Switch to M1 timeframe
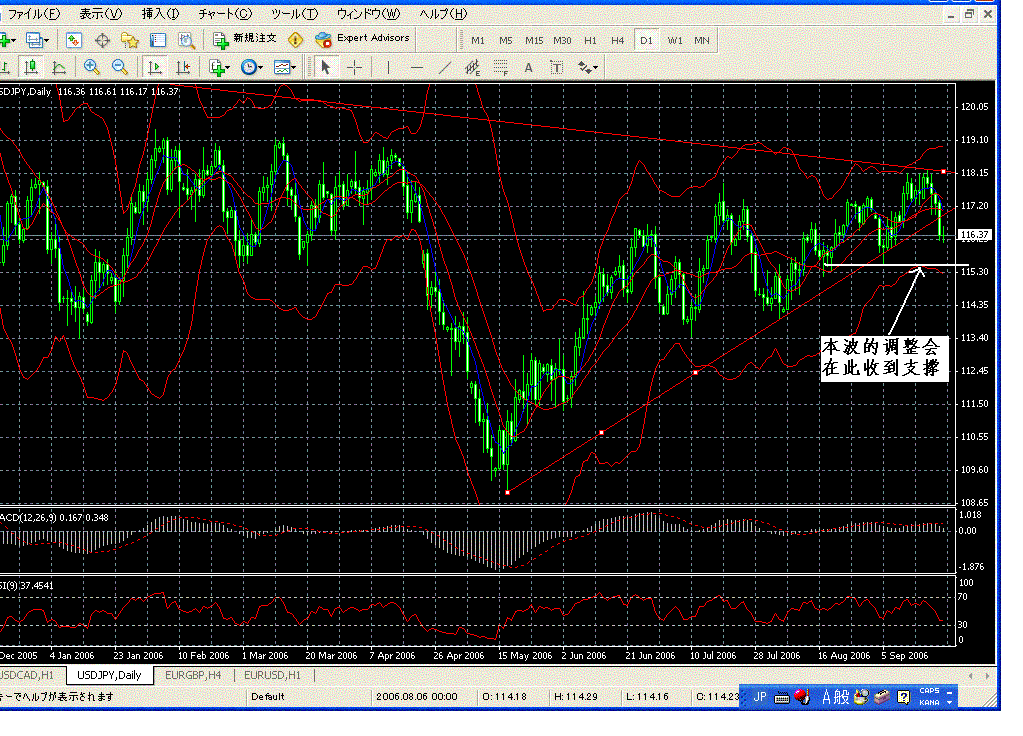The image size is (1023, 736). (x=478, y=40)
